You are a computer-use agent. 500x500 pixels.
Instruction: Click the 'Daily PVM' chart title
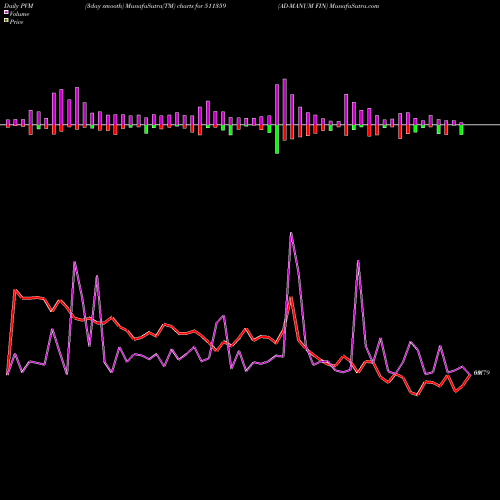click(18, 6)
